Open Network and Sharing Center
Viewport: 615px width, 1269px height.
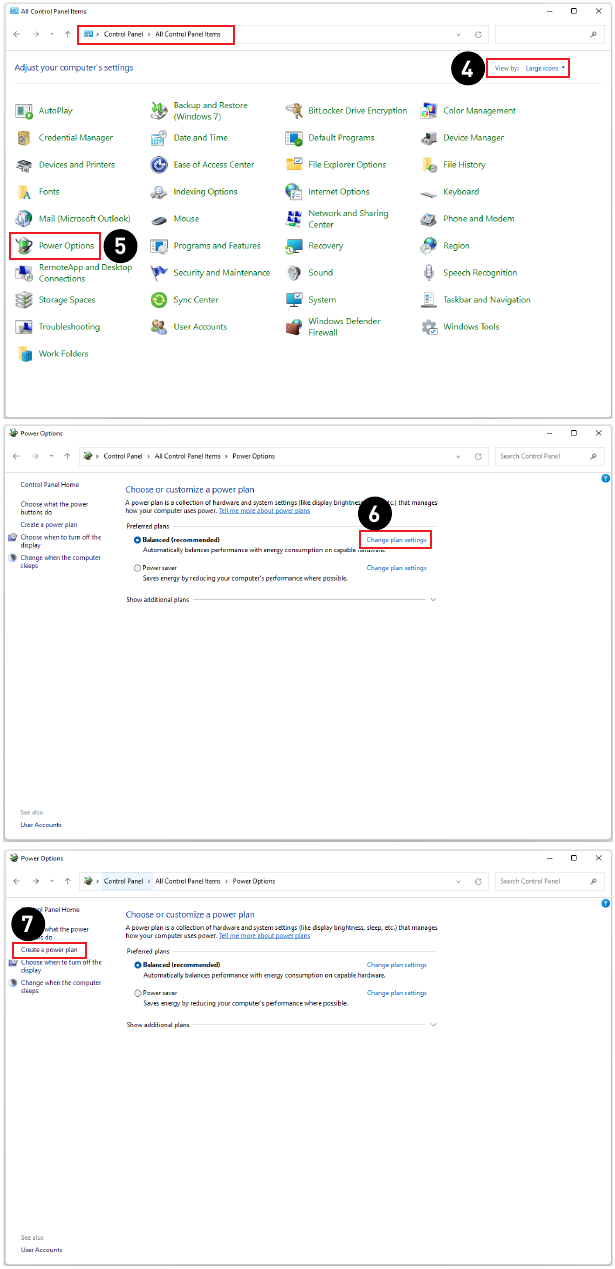point(347,219)
